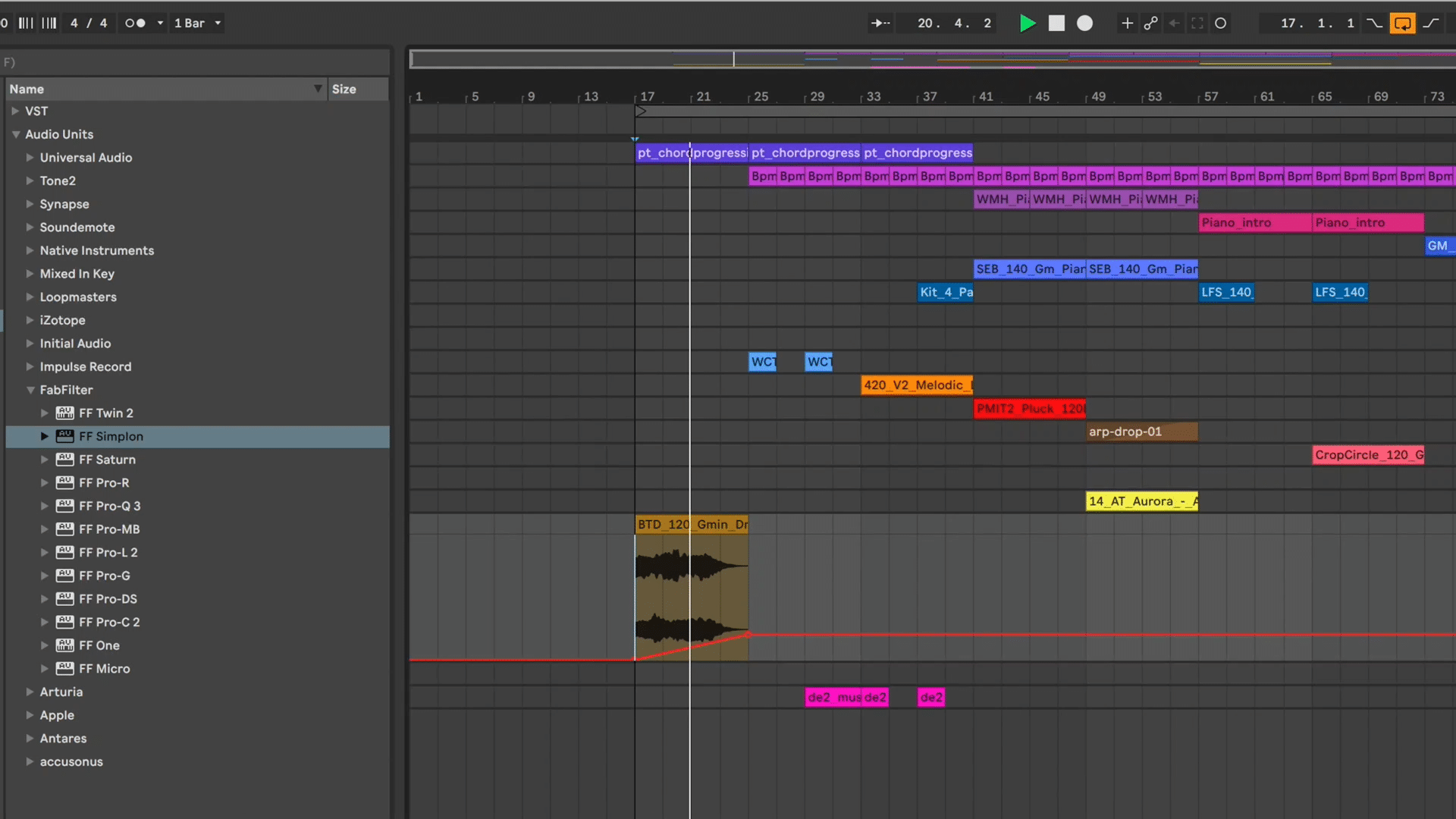Enable MIDI Arrangement Overdub plus icon

(x=1128, y=24)
